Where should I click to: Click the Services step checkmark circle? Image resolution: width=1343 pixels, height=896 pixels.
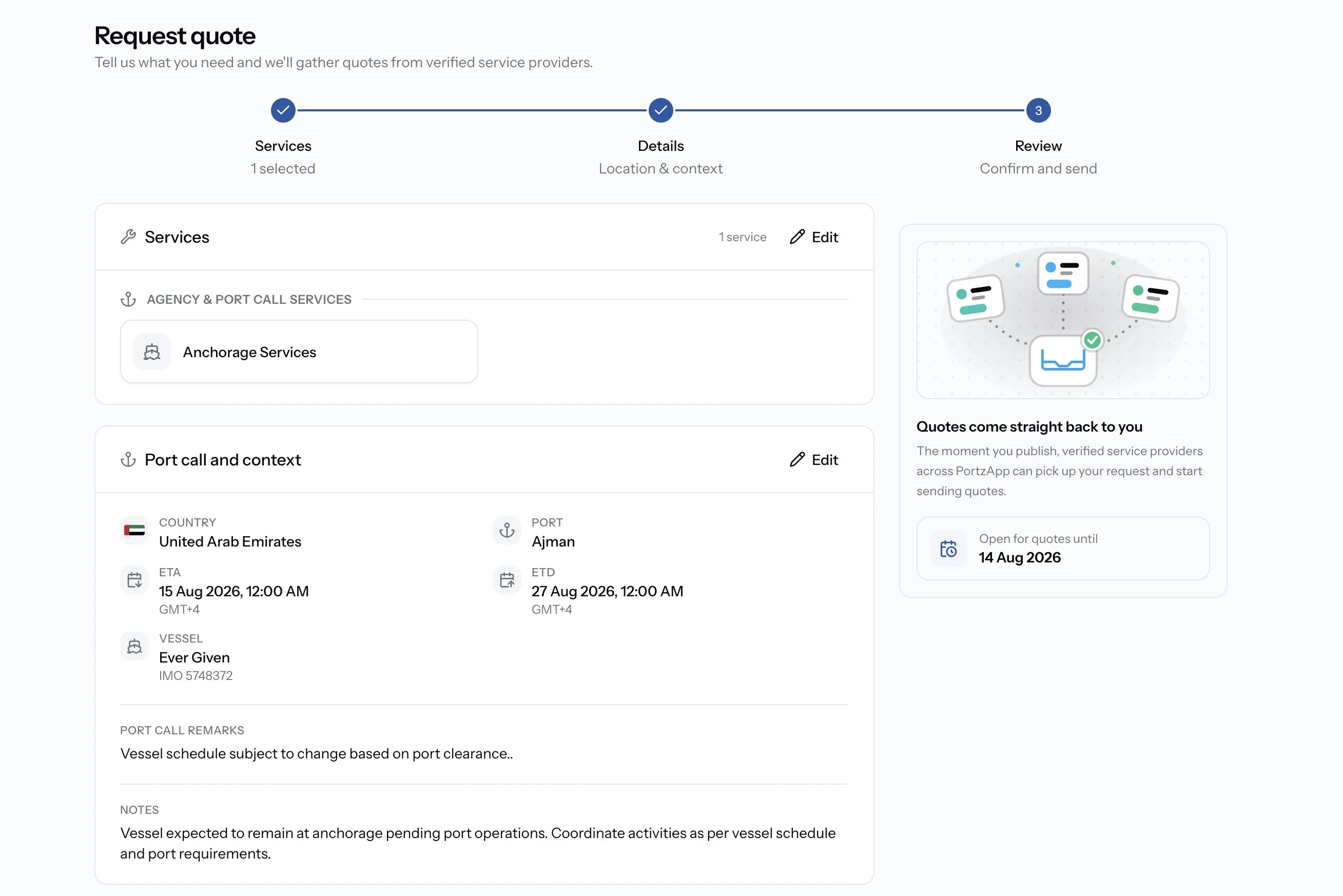(283, 110)
